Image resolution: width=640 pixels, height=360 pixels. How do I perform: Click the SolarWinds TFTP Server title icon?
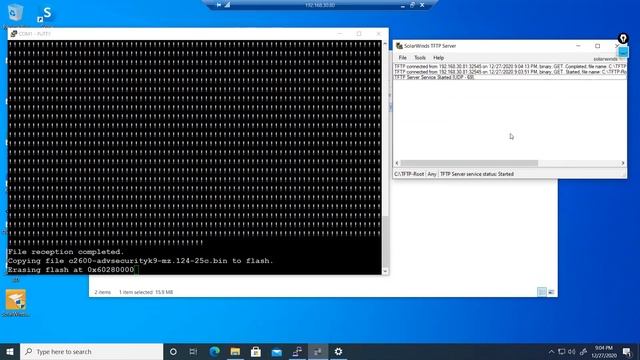[399, 46]
